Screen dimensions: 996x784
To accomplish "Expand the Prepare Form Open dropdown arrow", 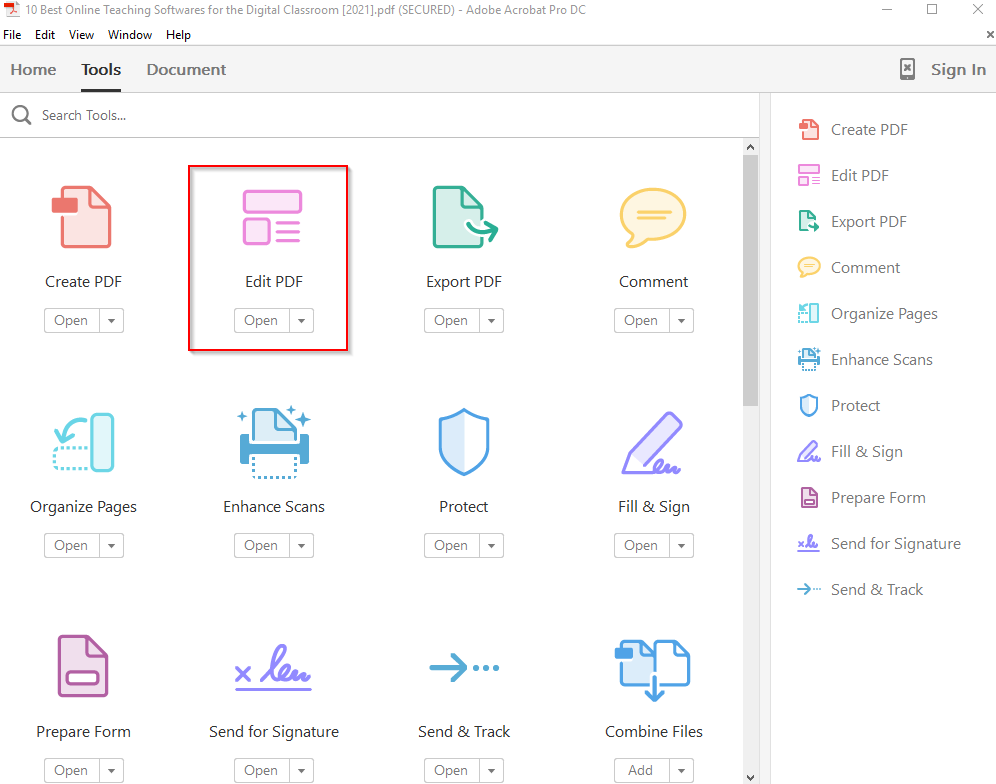I will point(111,771).
